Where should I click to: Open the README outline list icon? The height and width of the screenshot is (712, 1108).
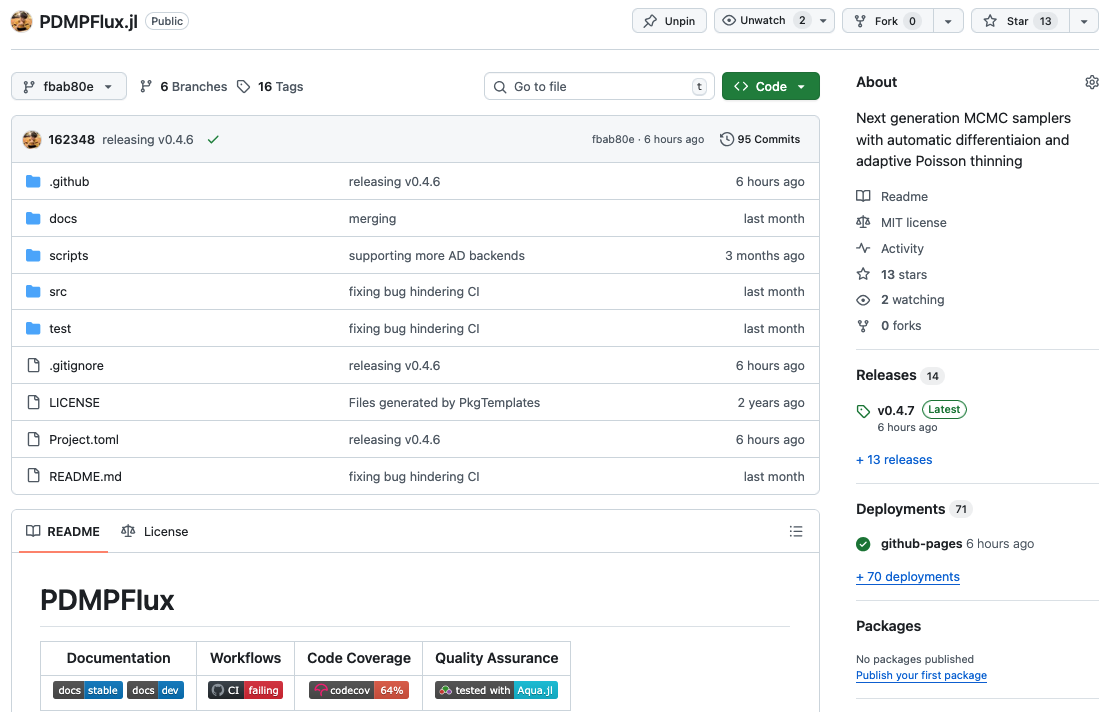pos(796,531)
